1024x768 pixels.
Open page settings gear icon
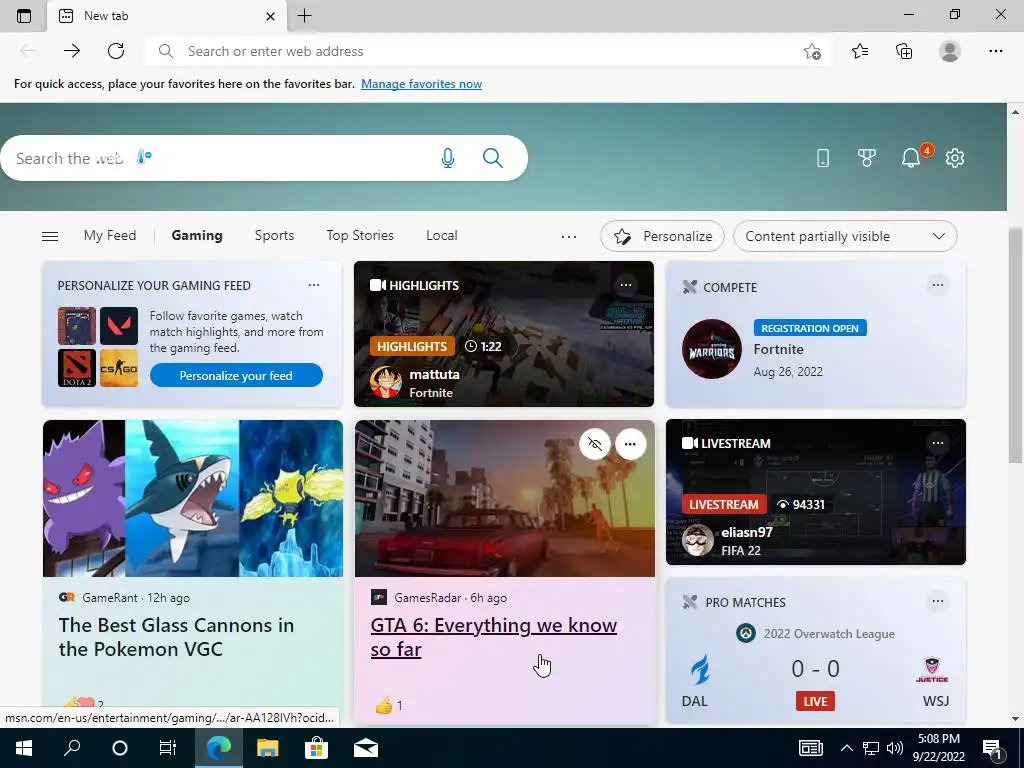(955, 158)
